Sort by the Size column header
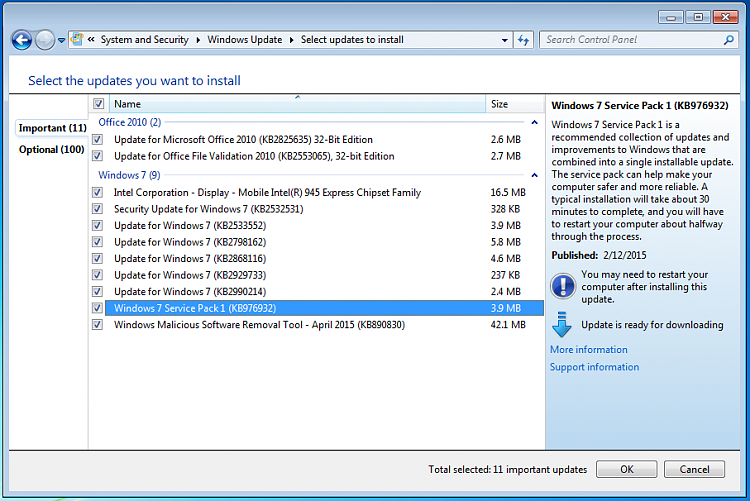 coord(515,104)
